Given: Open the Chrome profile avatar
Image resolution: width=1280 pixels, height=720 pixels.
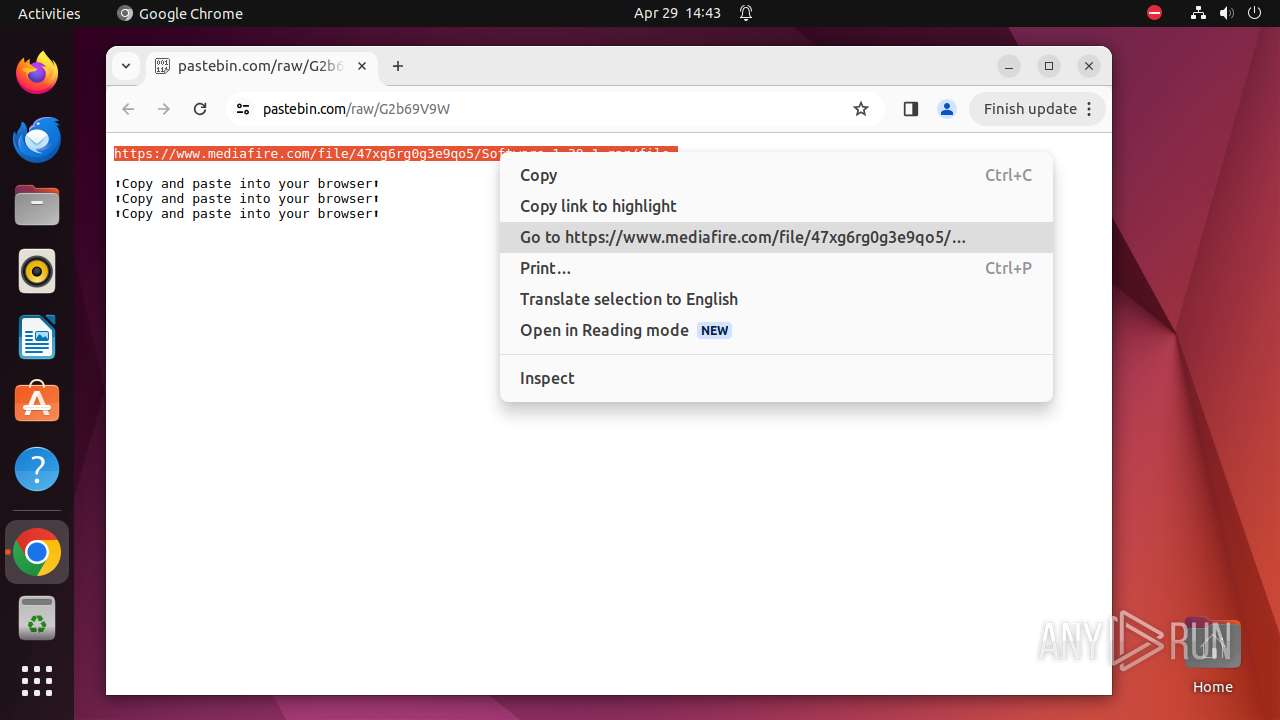Looking at the screenshot, I should 947,109.
